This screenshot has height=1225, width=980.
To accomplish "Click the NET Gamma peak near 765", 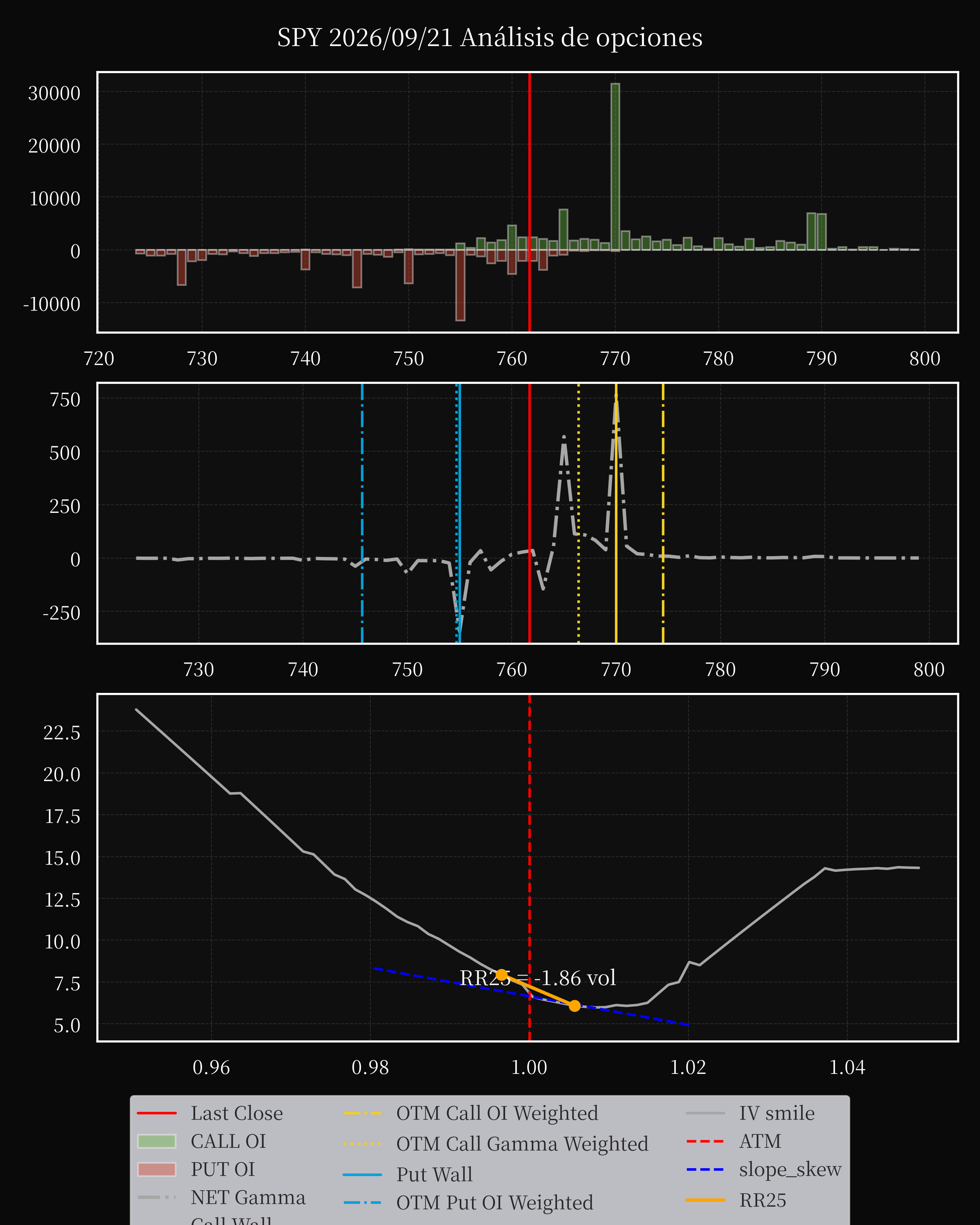I will (563, 437).
